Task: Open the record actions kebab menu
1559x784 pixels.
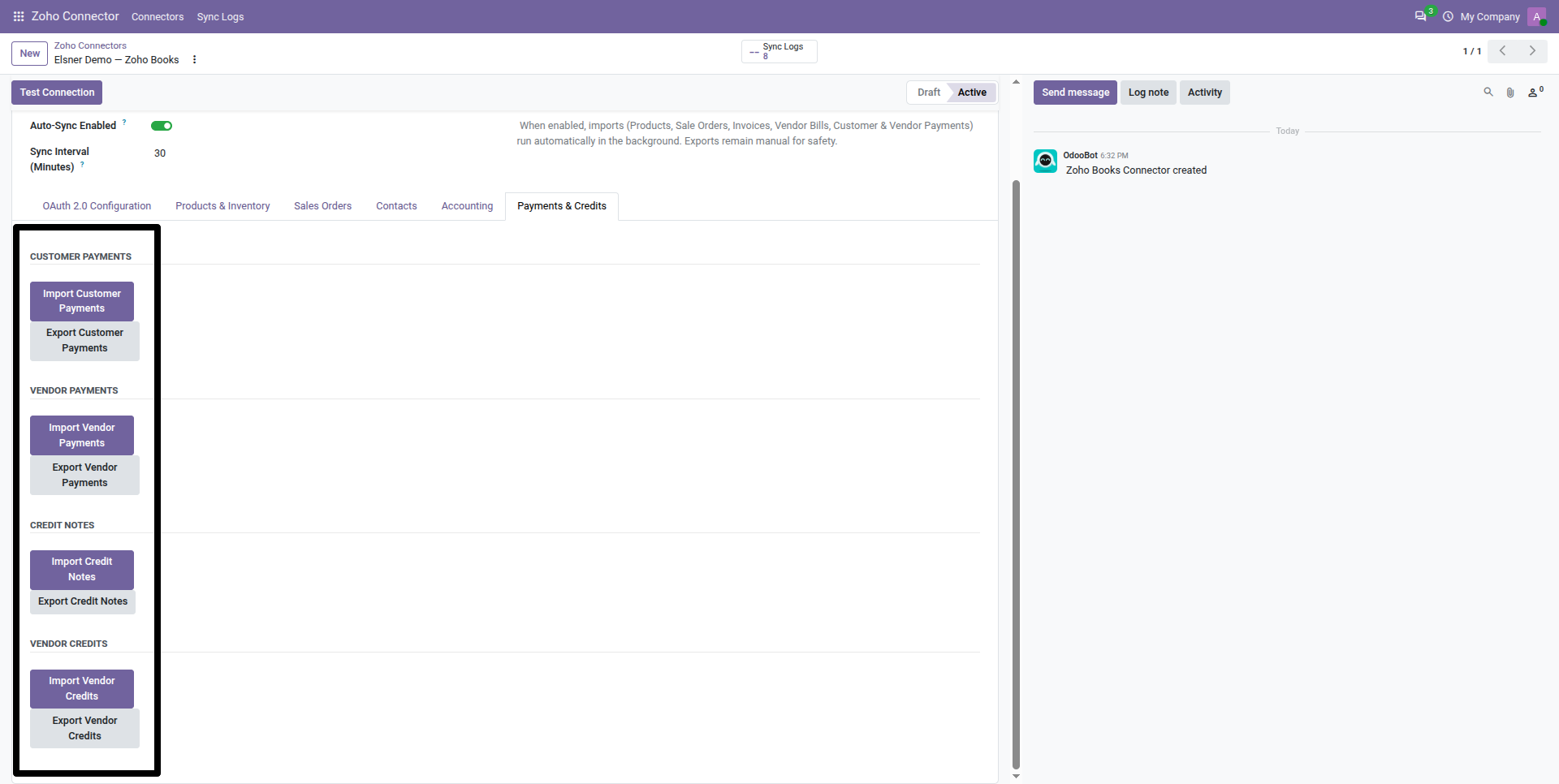Action: (194, 59)
